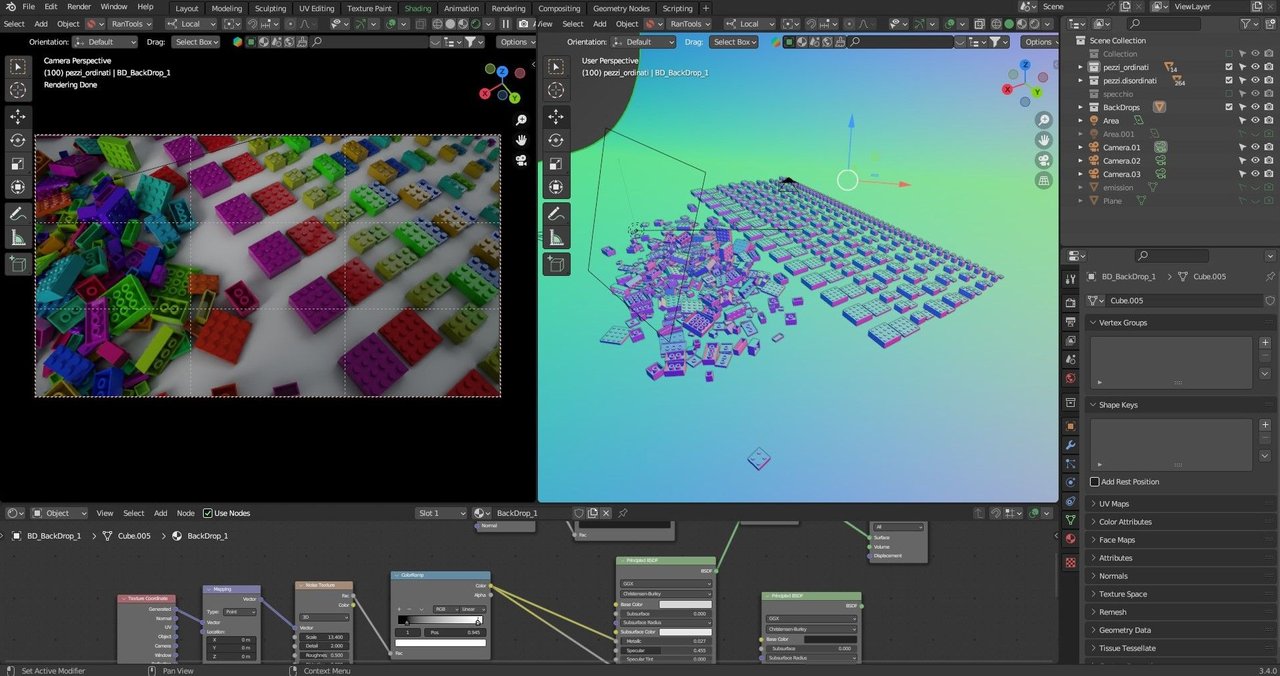Image resolution: width=1280 pixels, height=676 pixels.
Task: Hide Camera.01 with its eye icon
Action: click(1255, 147)
